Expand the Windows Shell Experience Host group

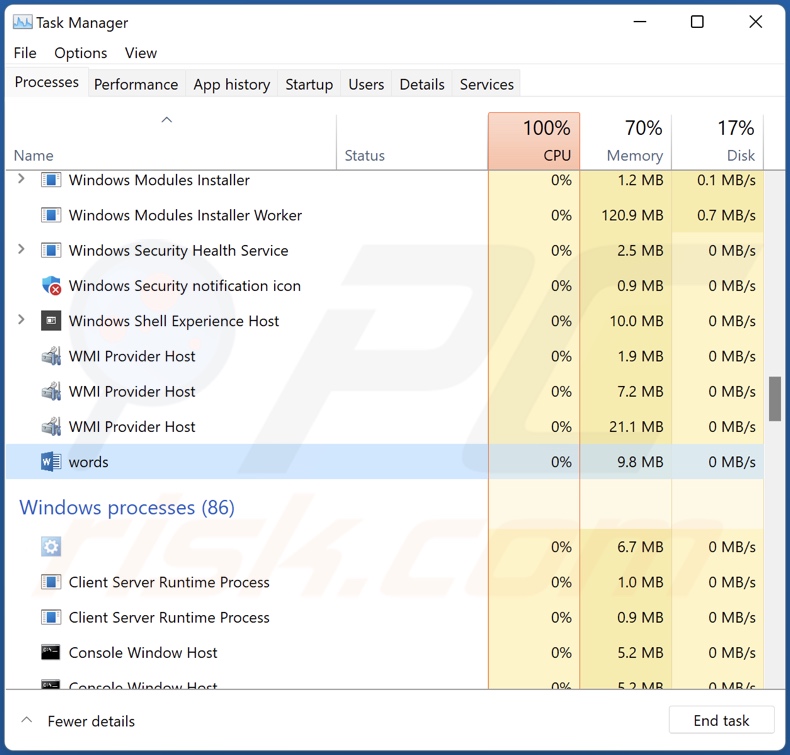coord(21,319)
